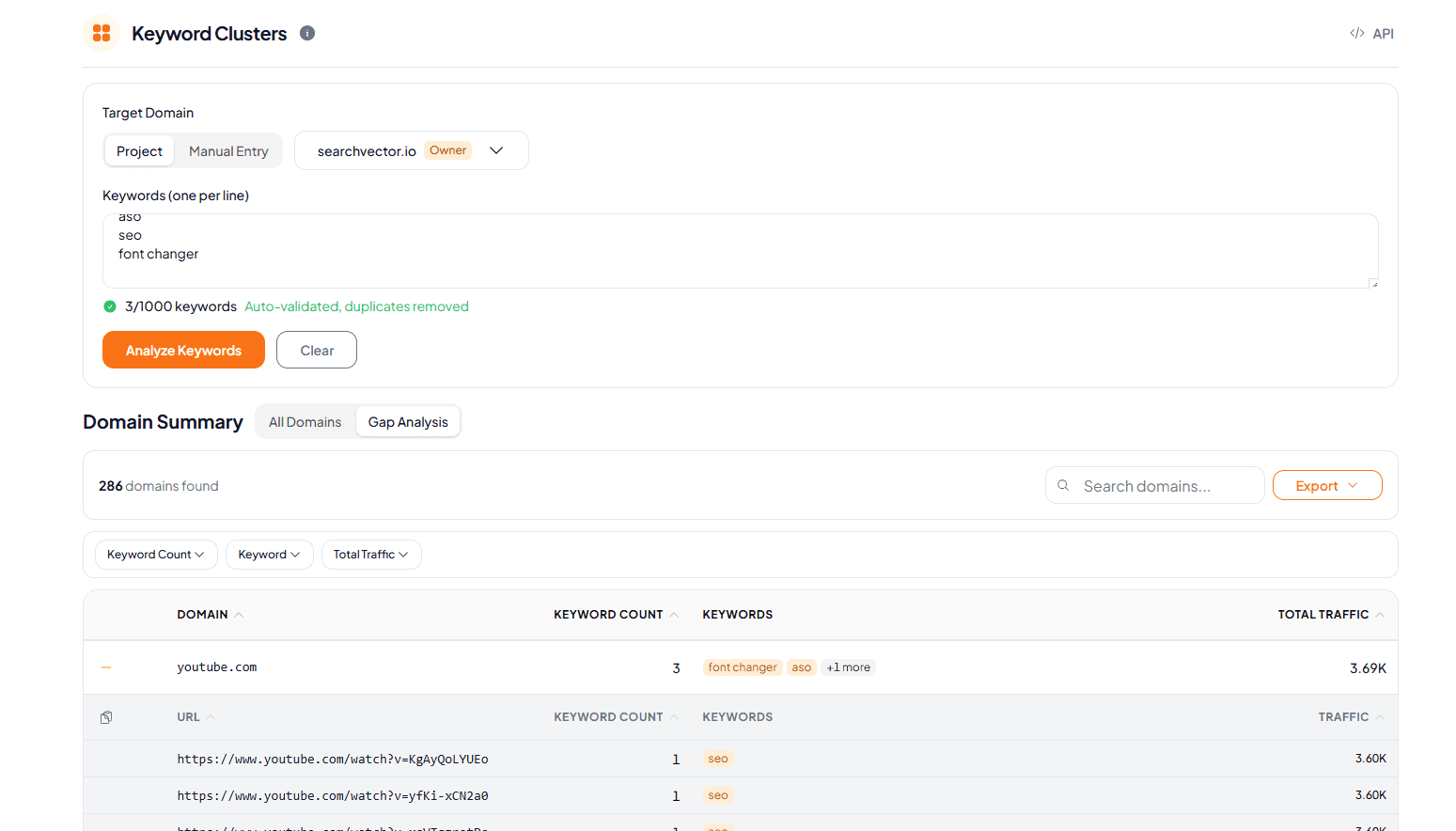
Task: Click the Keyword Clusters orange grid icon
Action: click(x=102, y=33)
